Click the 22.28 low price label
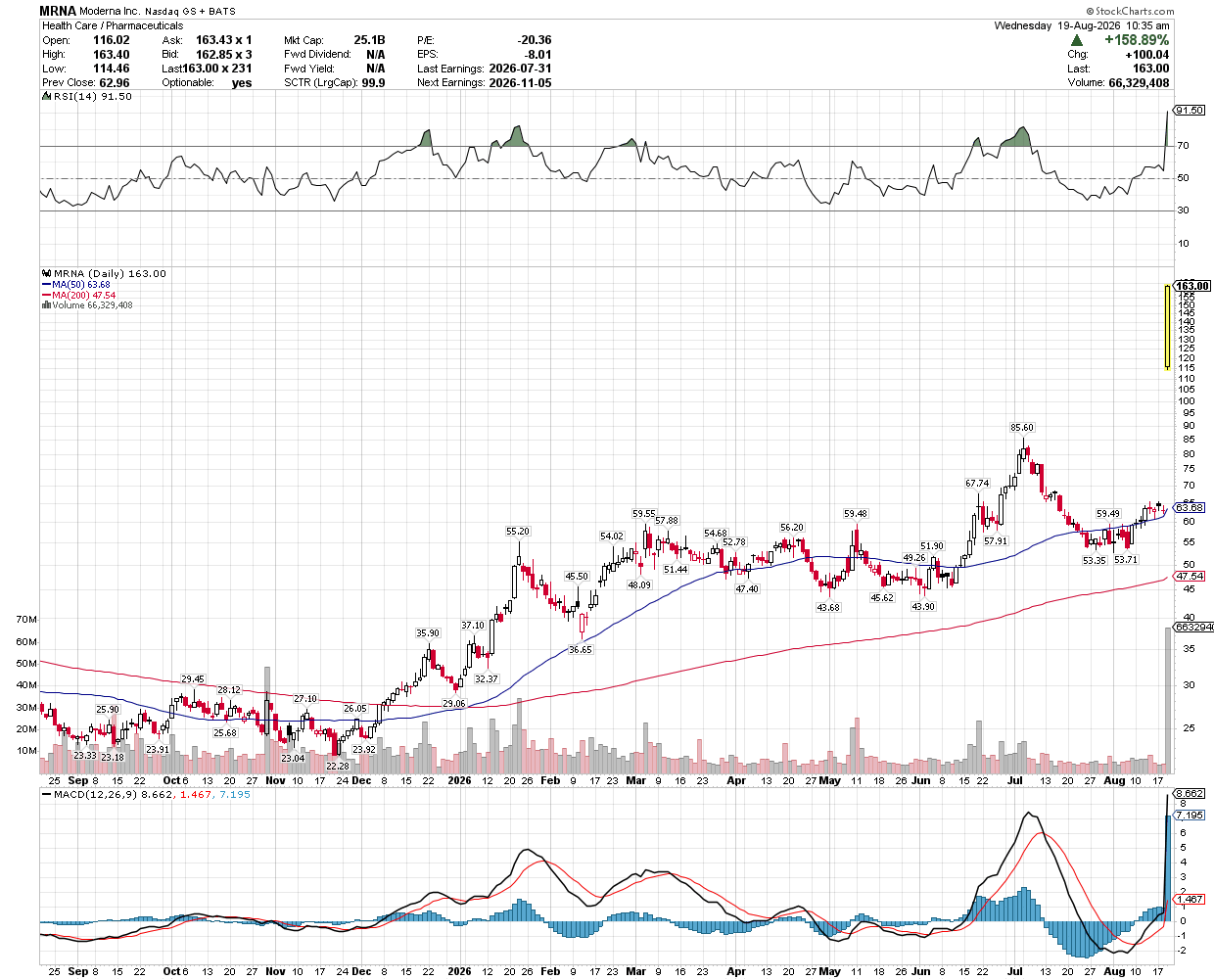1214x980 pixels. (338, 766)
